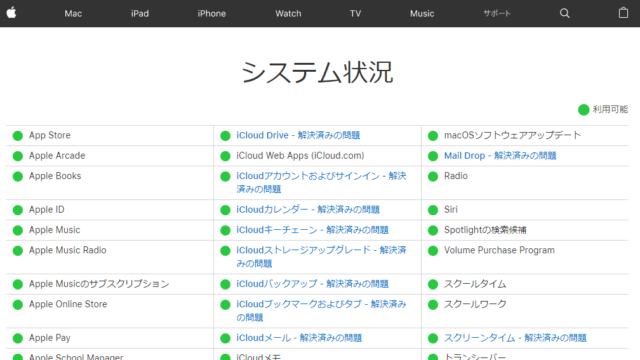Click green status dot beside Apple ID
Viewport: 640px width, 360px height.
[18, 210]
